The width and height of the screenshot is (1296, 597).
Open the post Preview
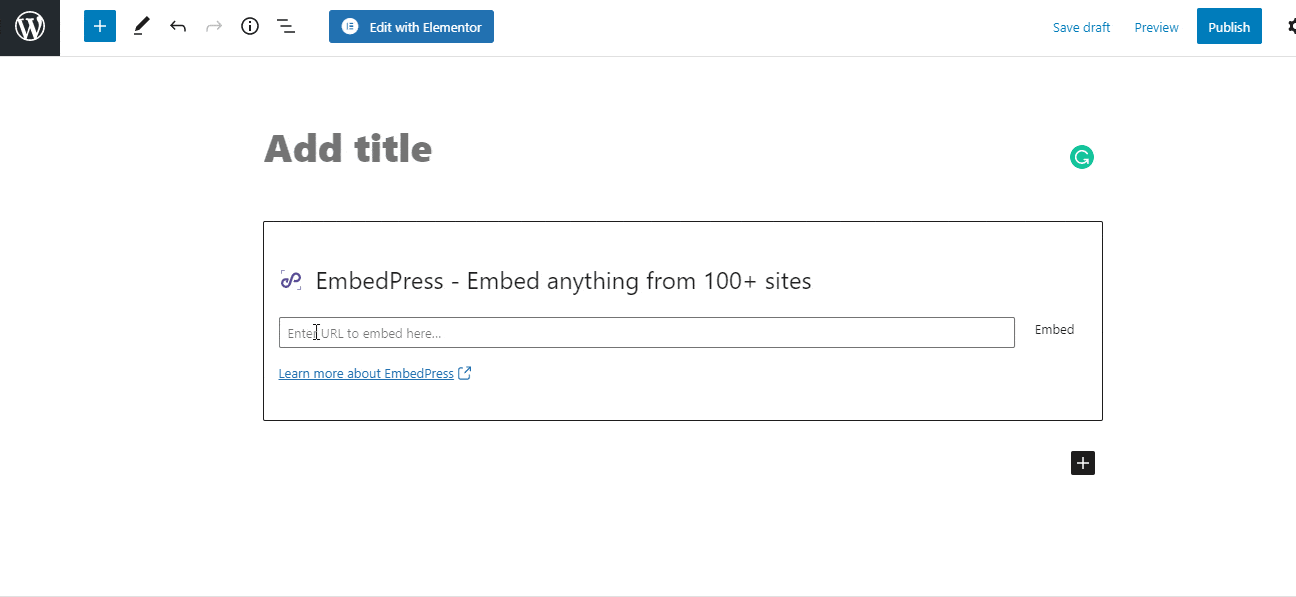pyautogui.click(x=1156, y=27)
